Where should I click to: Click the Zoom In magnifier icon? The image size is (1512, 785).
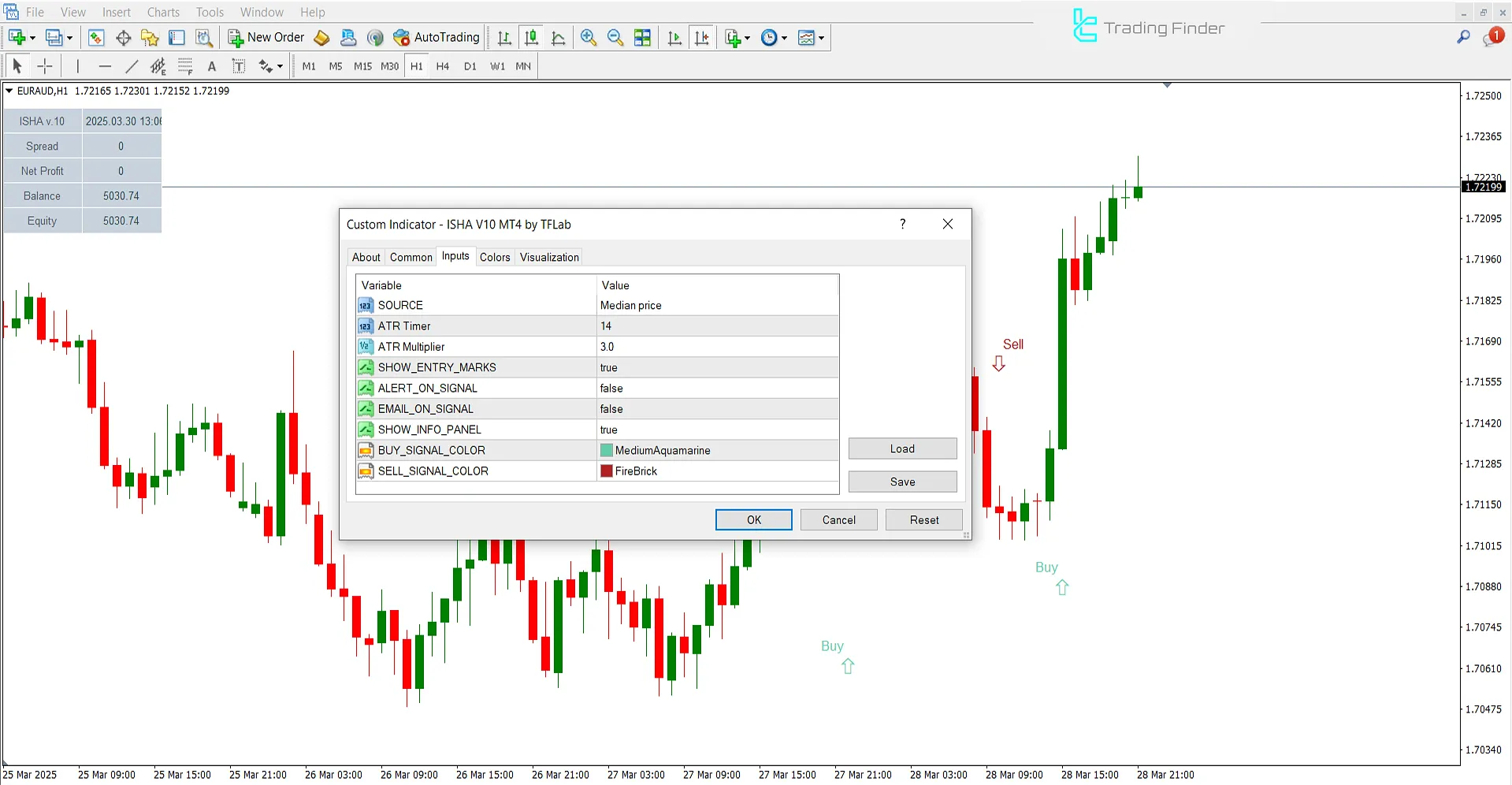pos(588,37)
